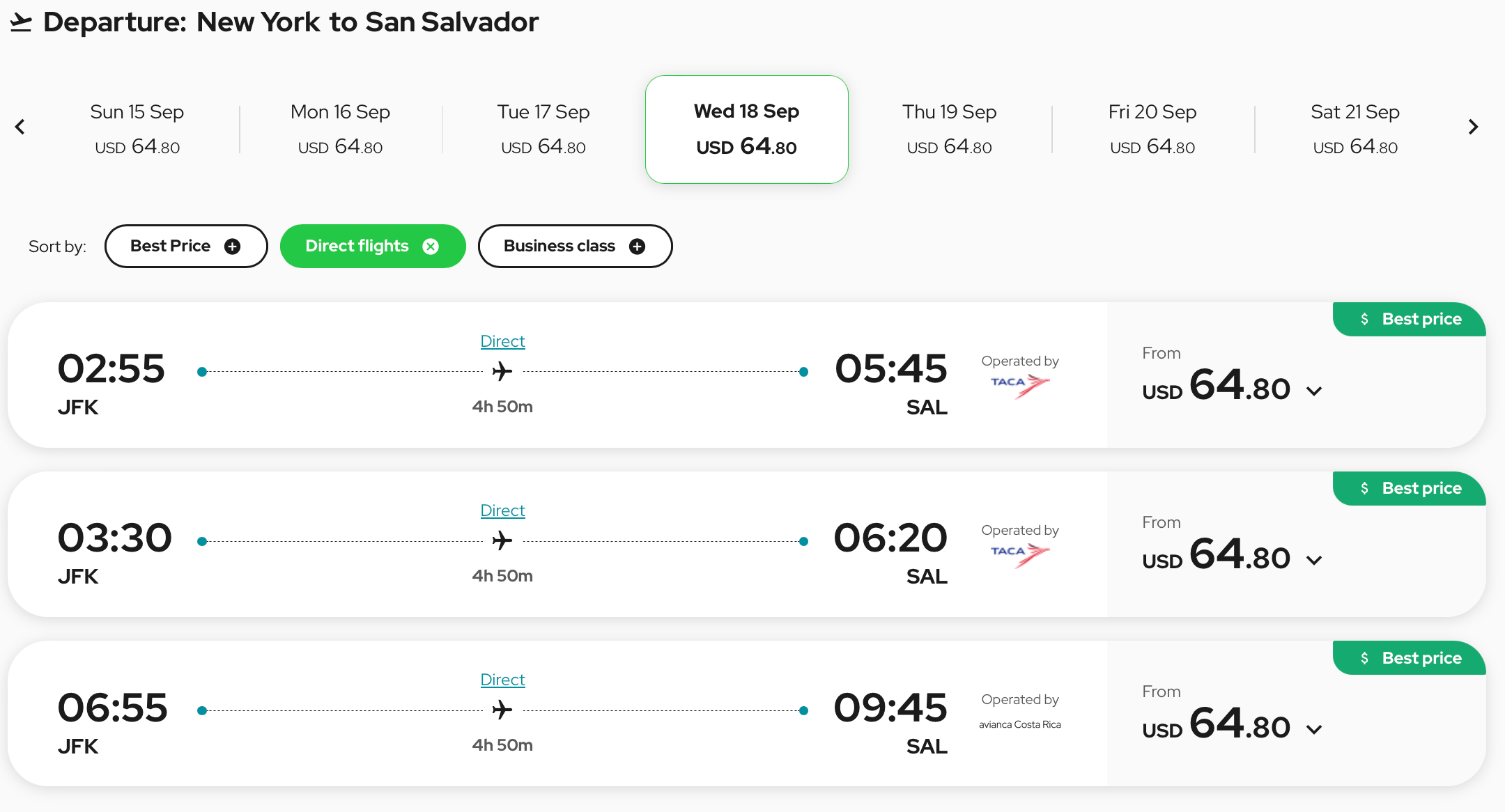Expand fare options for 02:55 flight
Viewport: 1505px width, 812px height.
point(1314,391)
